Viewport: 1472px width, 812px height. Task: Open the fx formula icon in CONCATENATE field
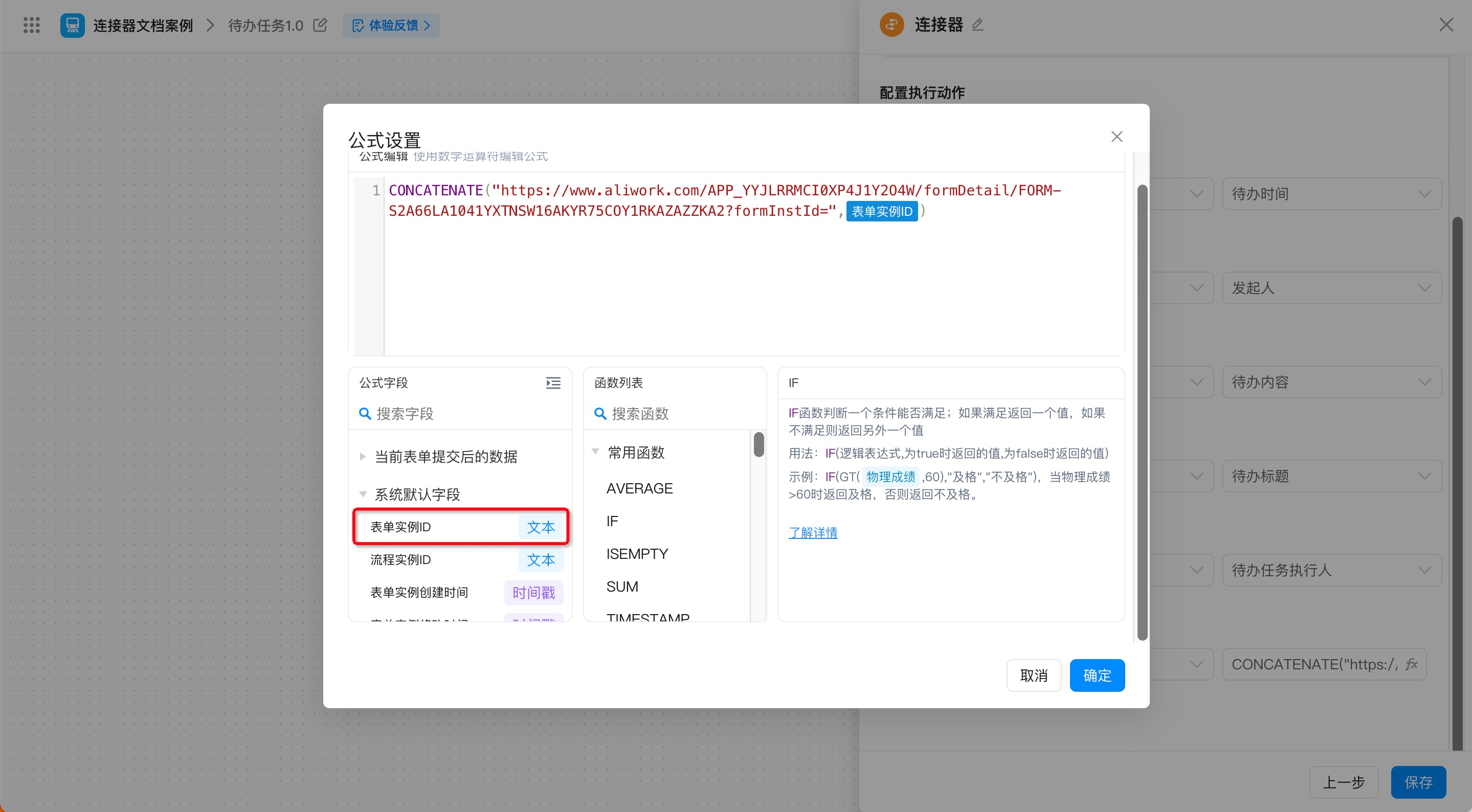1412,663
